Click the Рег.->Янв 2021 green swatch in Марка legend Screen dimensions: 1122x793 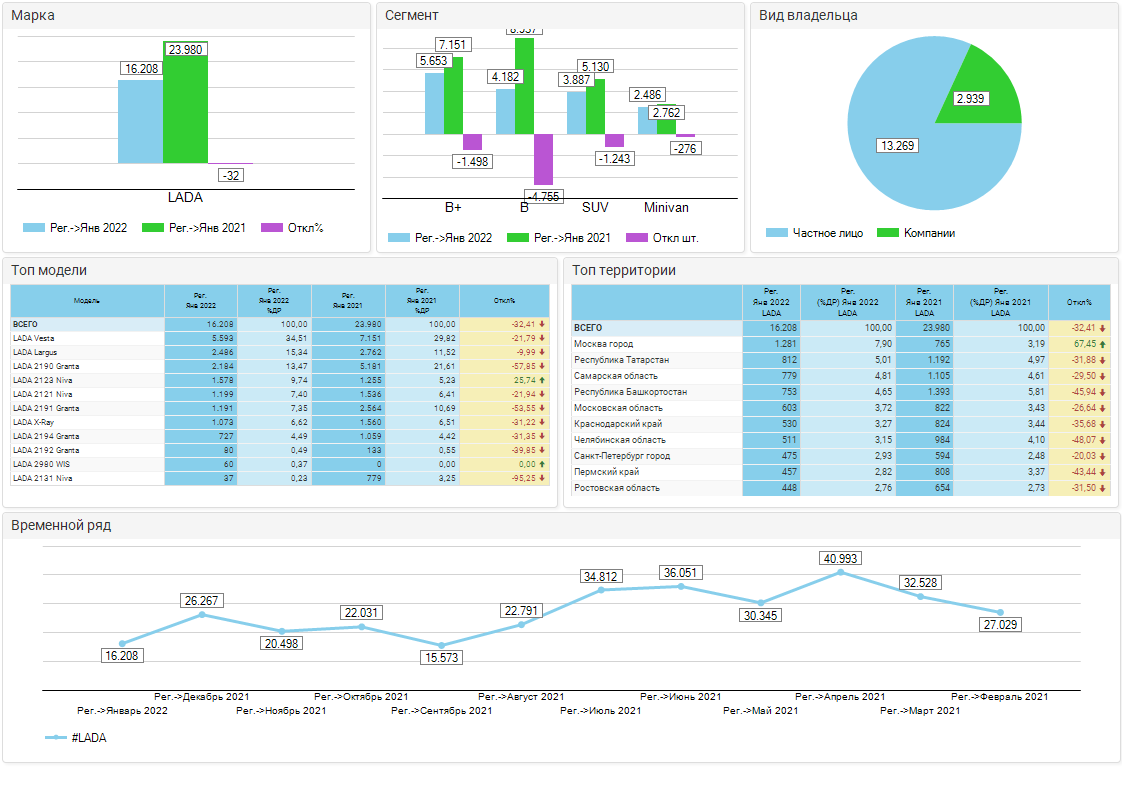tap(153, 228)
